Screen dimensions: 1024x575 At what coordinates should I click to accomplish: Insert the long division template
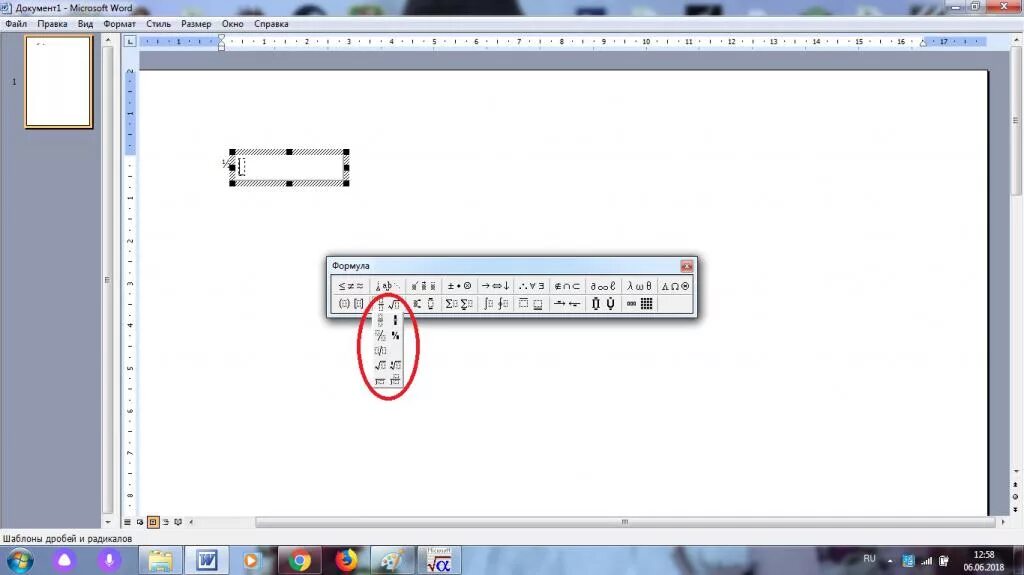380,380
